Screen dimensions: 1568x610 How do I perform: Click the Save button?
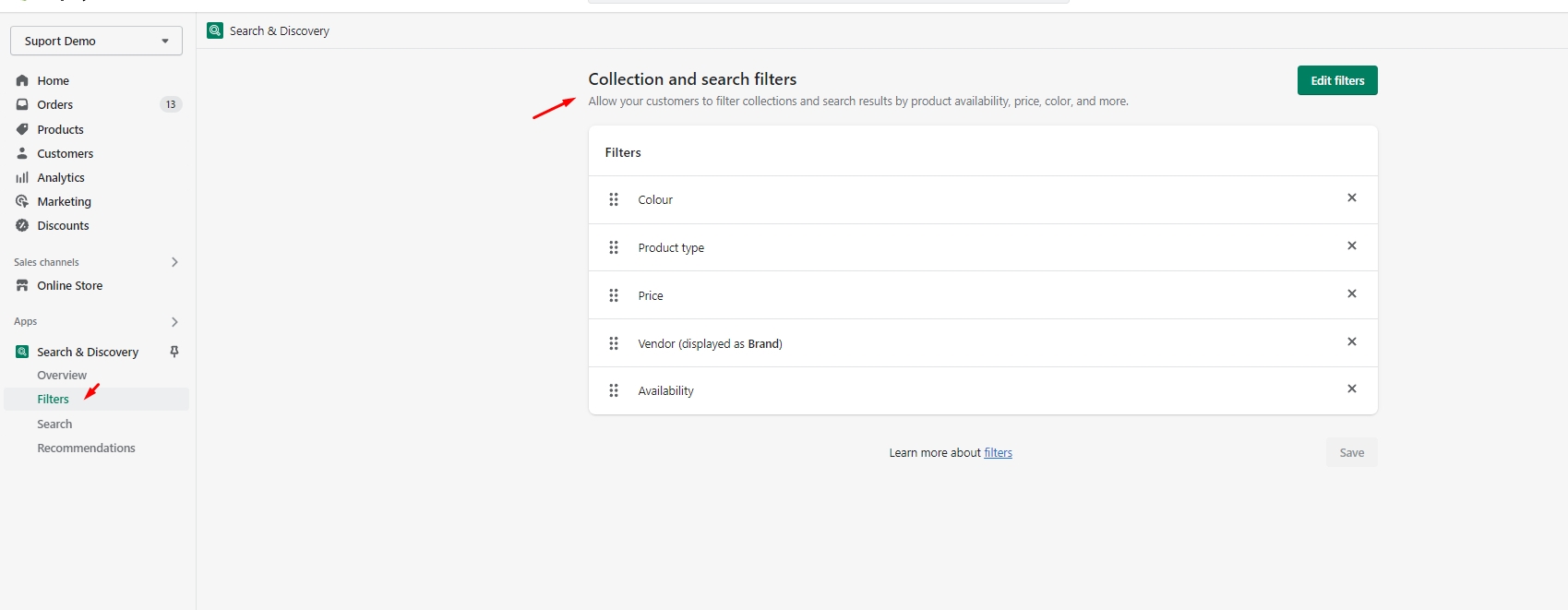[x=1351, y=452]
